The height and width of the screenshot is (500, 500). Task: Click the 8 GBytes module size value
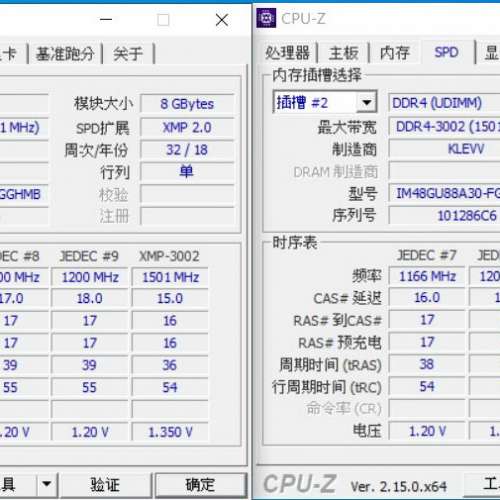pyautogui.click(x=187, y=104)
